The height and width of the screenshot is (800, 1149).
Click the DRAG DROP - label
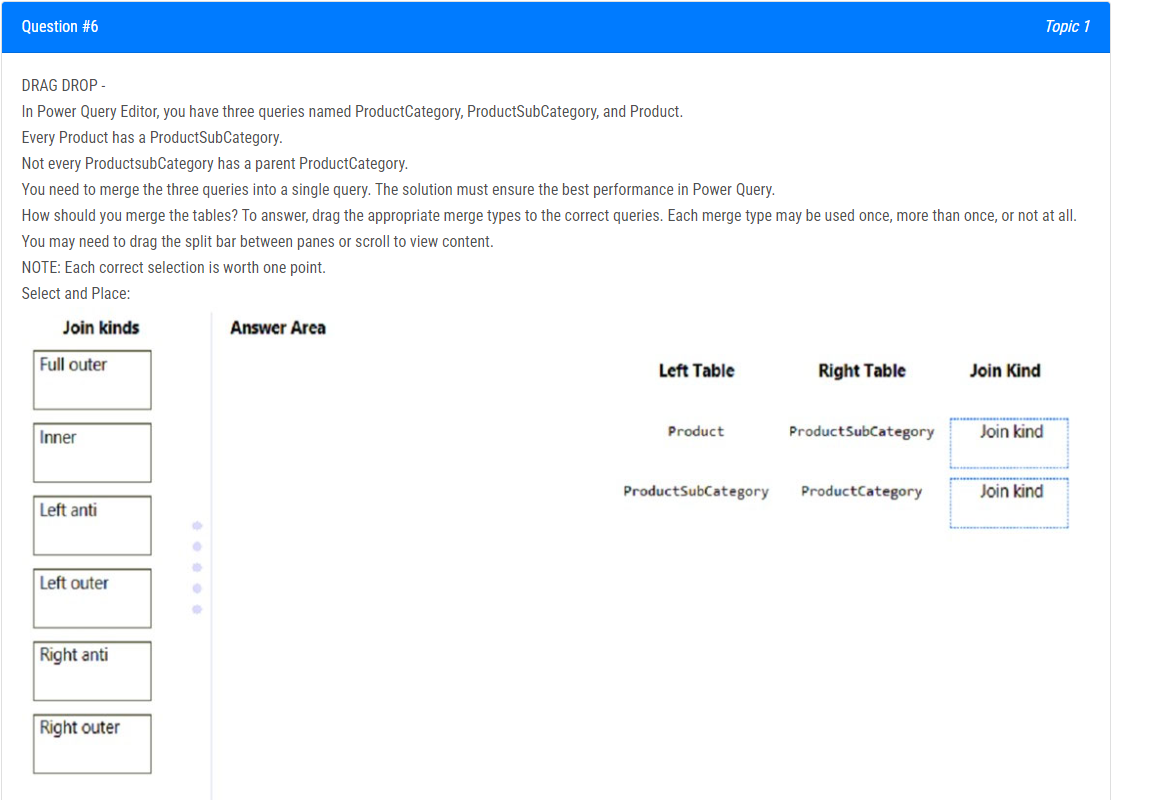coord(64,86)
